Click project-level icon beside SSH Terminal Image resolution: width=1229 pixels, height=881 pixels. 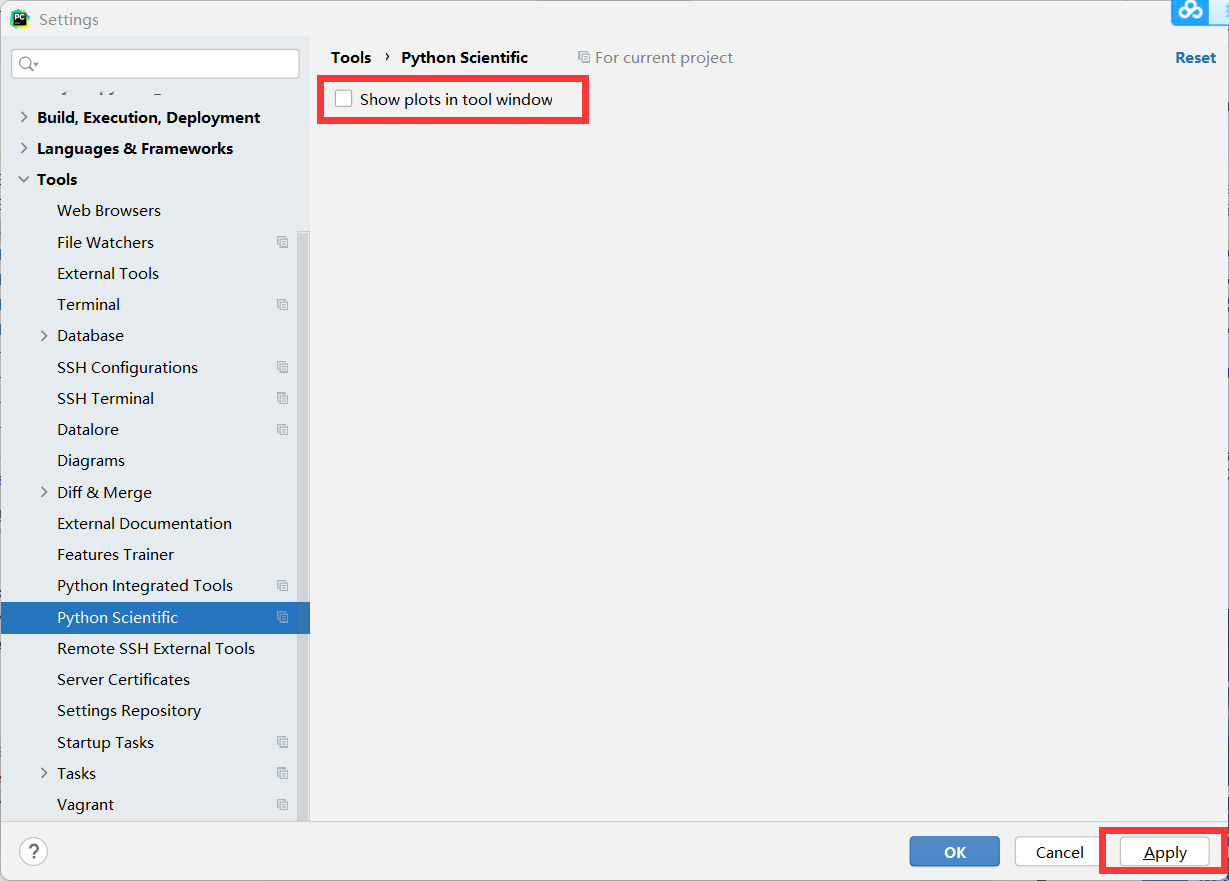pyautogui.click(x=283, y=398)
